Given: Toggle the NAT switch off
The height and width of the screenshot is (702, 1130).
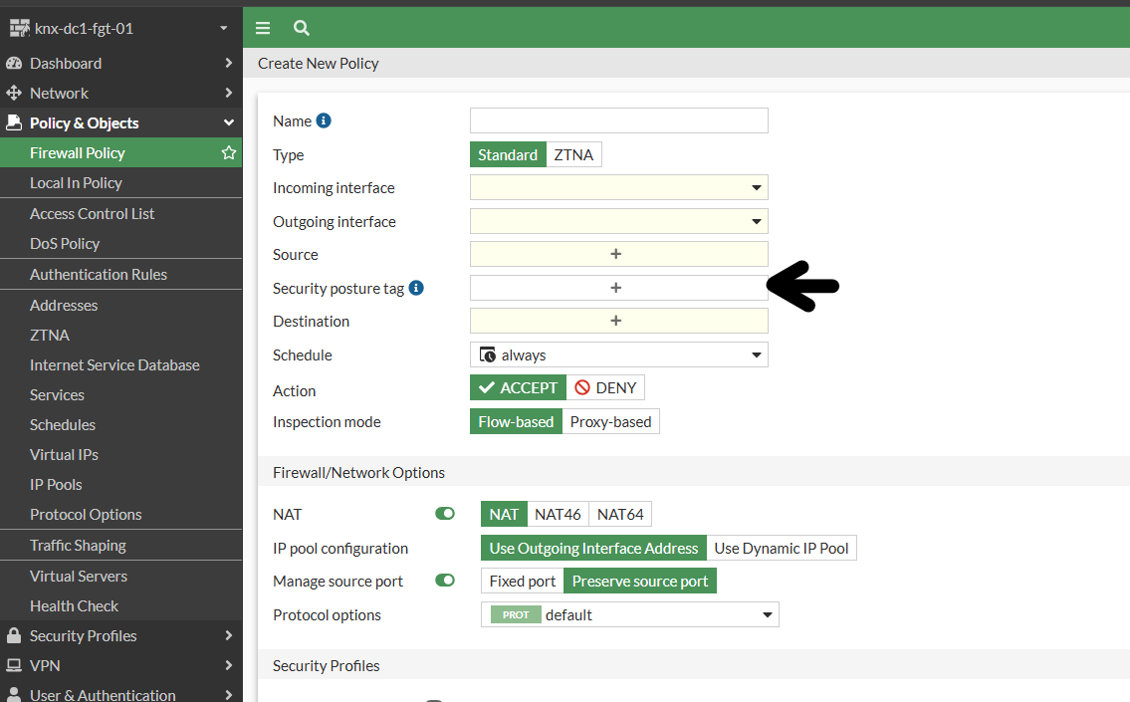Looking at the screenshot, I should tap(445, 514).
